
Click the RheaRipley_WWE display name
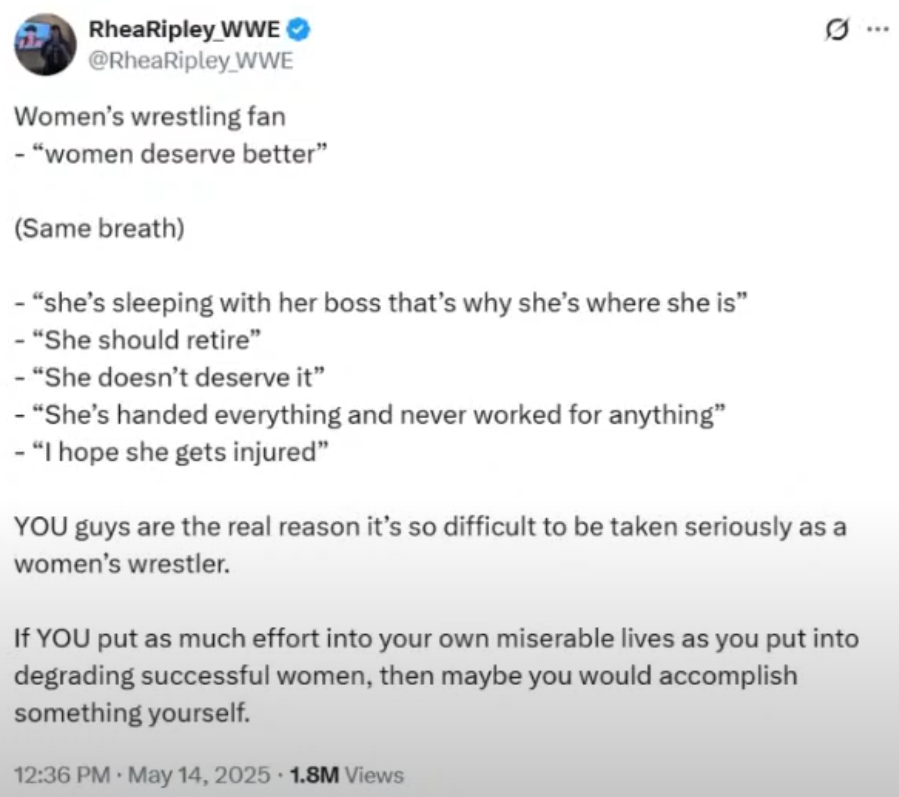pos(186,30)
